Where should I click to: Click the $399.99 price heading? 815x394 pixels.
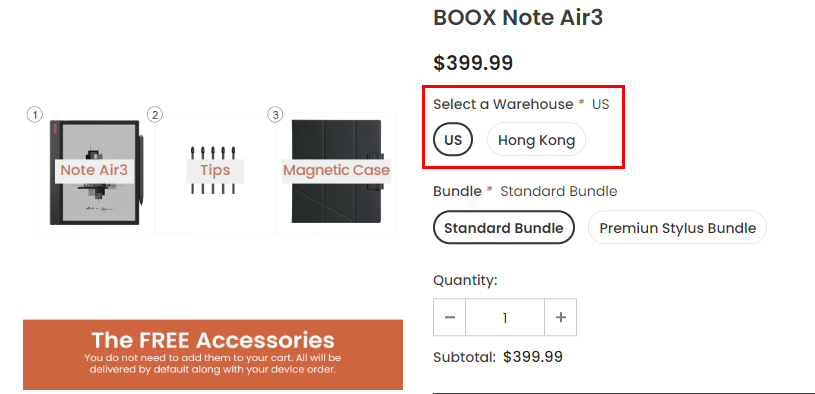tap(473, 63)
